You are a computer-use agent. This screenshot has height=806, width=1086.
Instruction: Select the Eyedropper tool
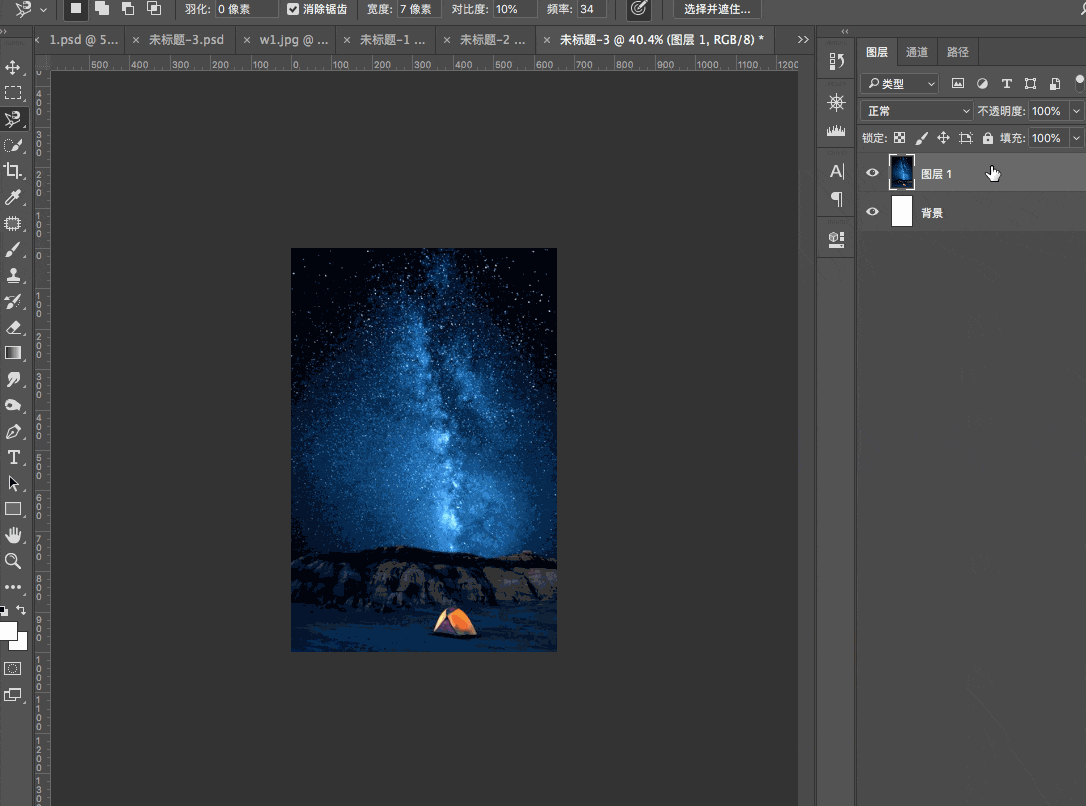click(12, 197)
